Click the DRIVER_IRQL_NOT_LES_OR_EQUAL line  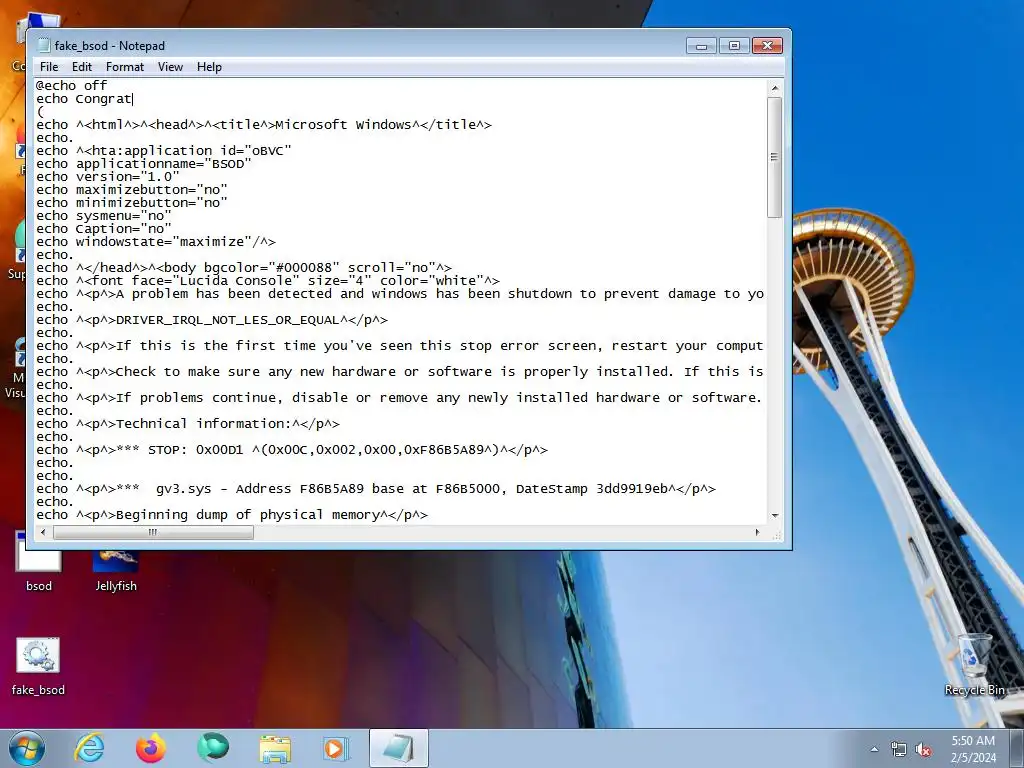[212, 320]
